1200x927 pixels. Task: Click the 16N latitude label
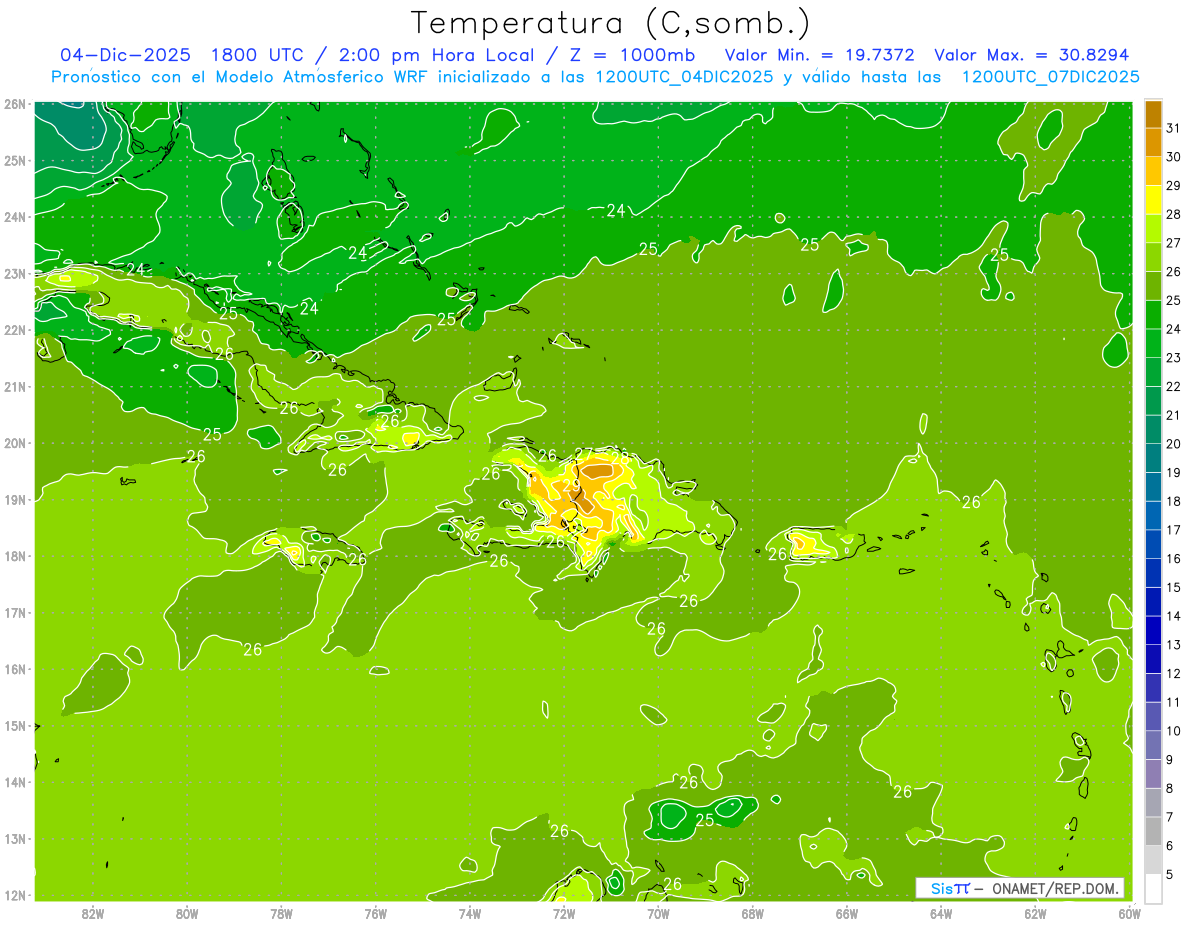[x=14, y=669]
